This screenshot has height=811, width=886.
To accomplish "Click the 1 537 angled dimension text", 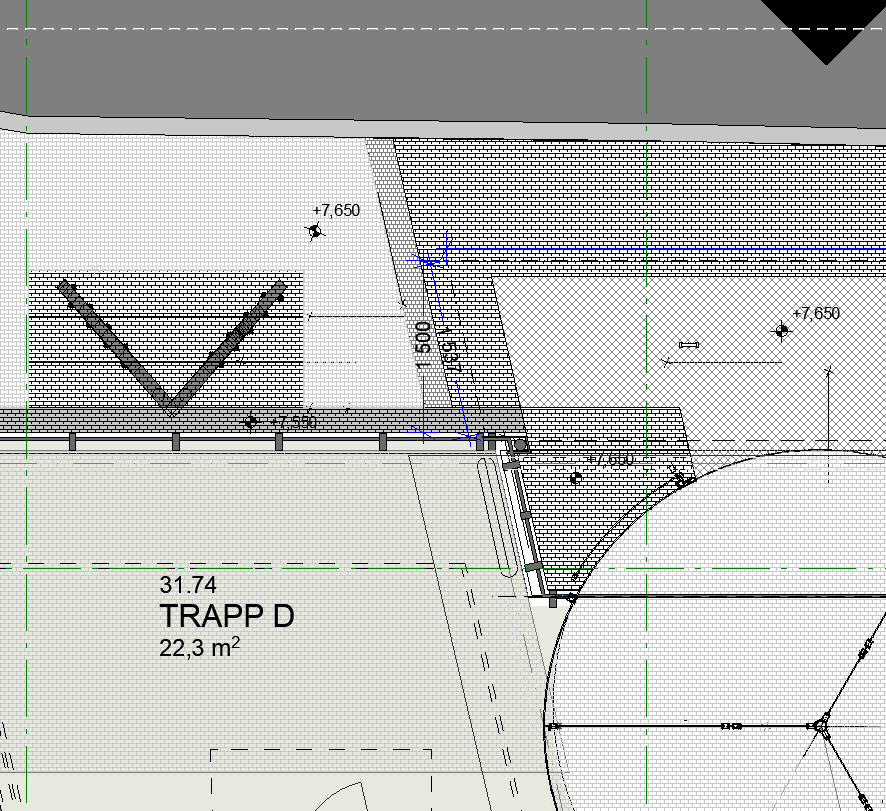I will click(x=449, y=350).
